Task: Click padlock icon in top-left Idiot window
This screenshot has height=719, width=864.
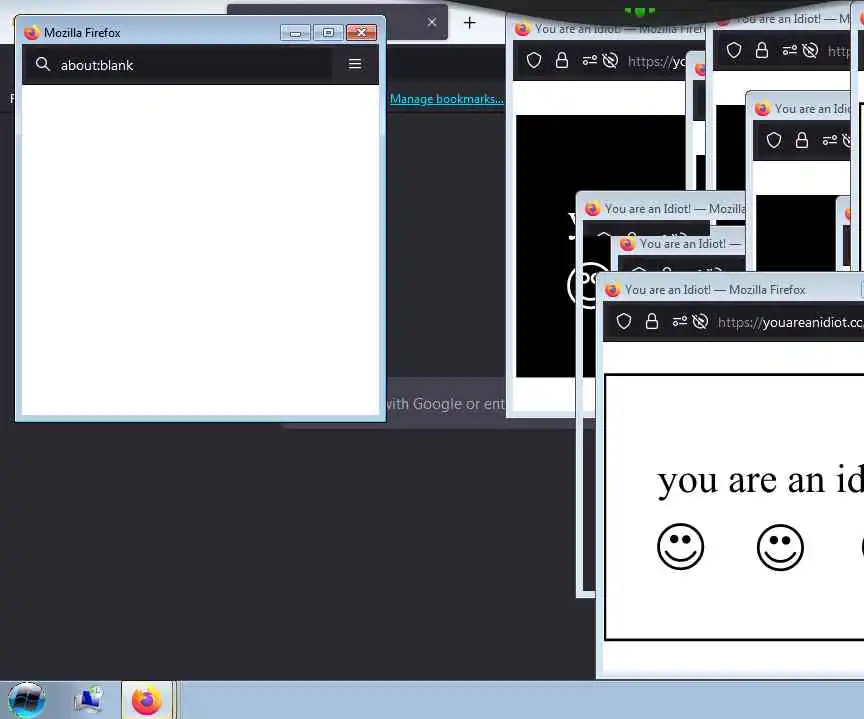Action: pos(561,60)
